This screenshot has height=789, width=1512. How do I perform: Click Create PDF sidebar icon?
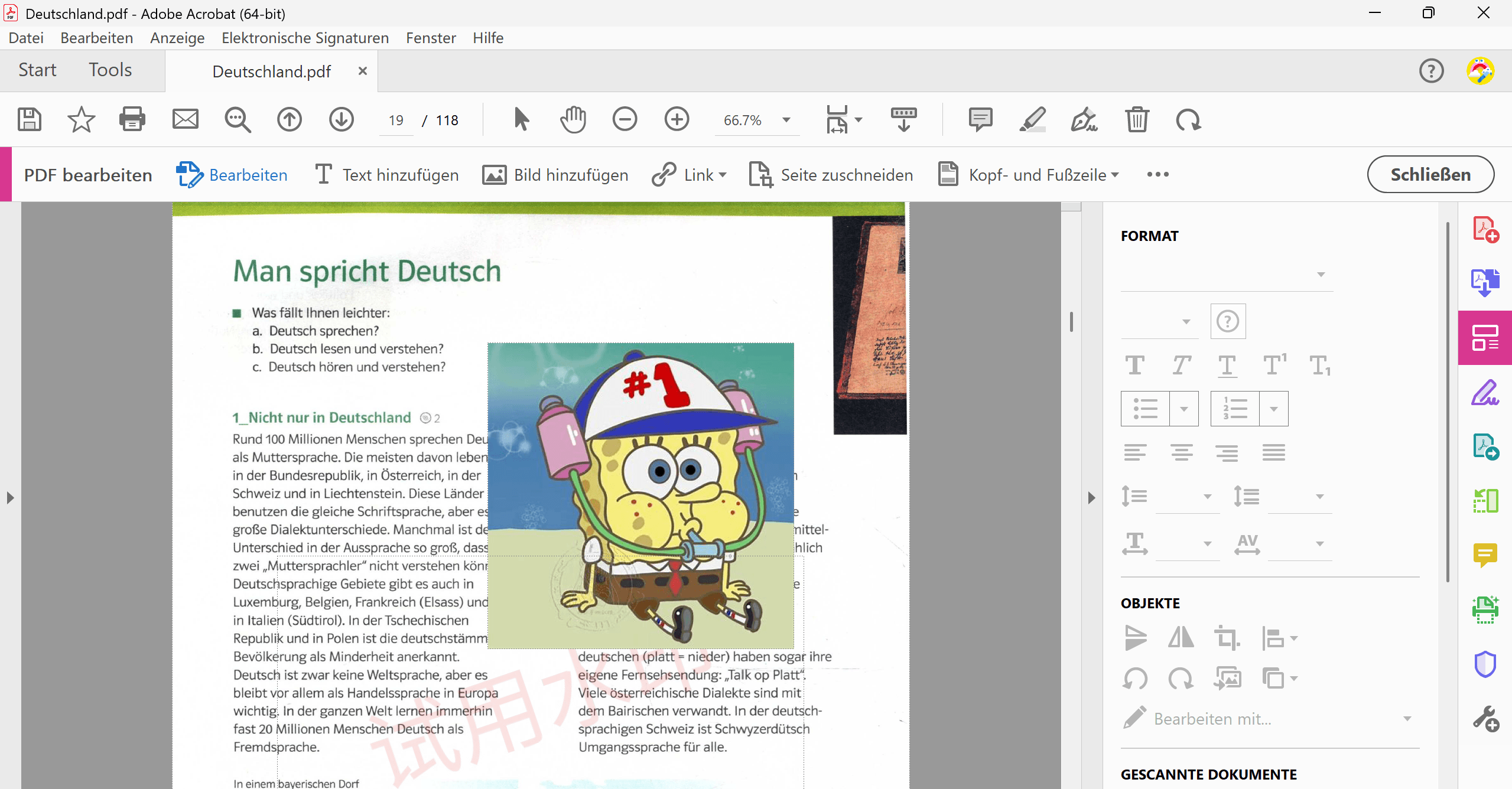point(1485,230)
